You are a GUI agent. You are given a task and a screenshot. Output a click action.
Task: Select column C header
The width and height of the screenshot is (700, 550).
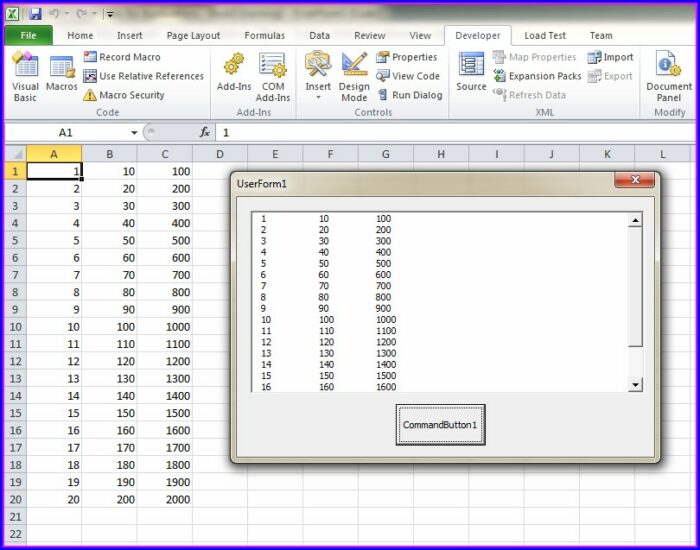pos(165,154)
